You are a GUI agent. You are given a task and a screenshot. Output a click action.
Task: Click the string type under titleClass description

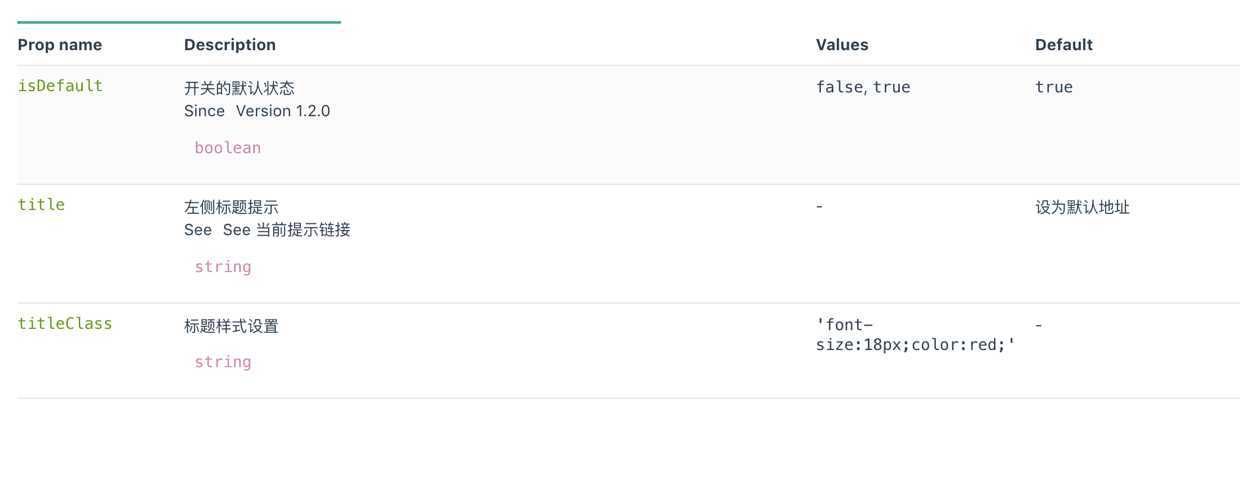(x=223, y=362)
